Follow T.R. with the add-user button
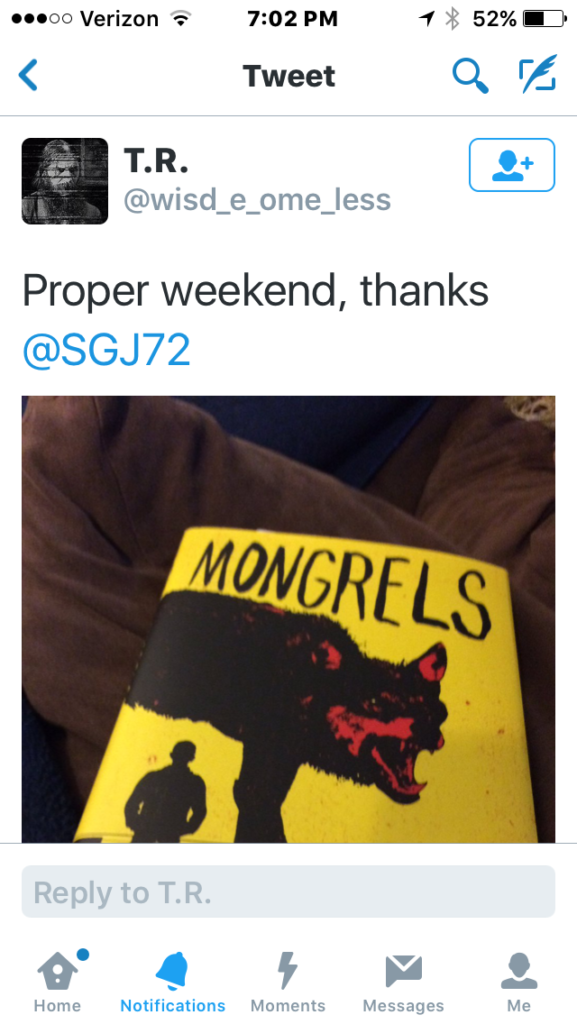The image size is (577, 1024). (512, 165)
